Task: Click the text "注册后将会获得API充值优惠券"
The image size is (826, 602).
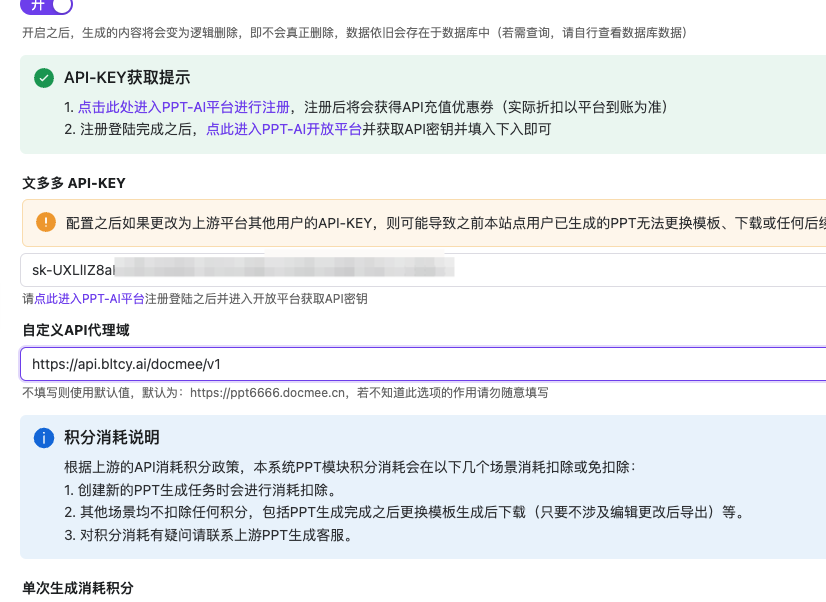Action: (x=399, y=107)
